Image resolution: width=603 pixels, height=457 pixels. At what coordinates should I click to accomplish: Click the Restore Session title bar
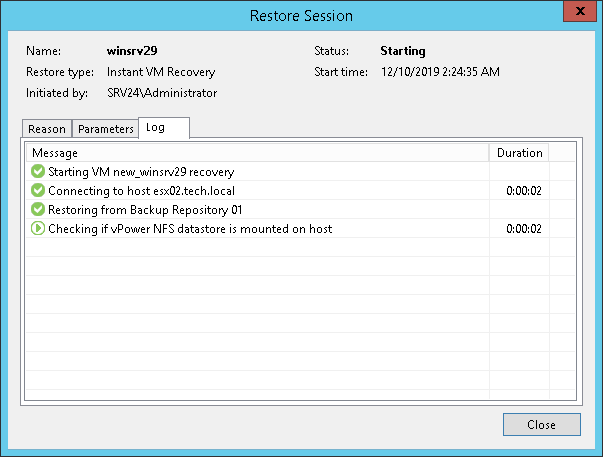[300, 16]
